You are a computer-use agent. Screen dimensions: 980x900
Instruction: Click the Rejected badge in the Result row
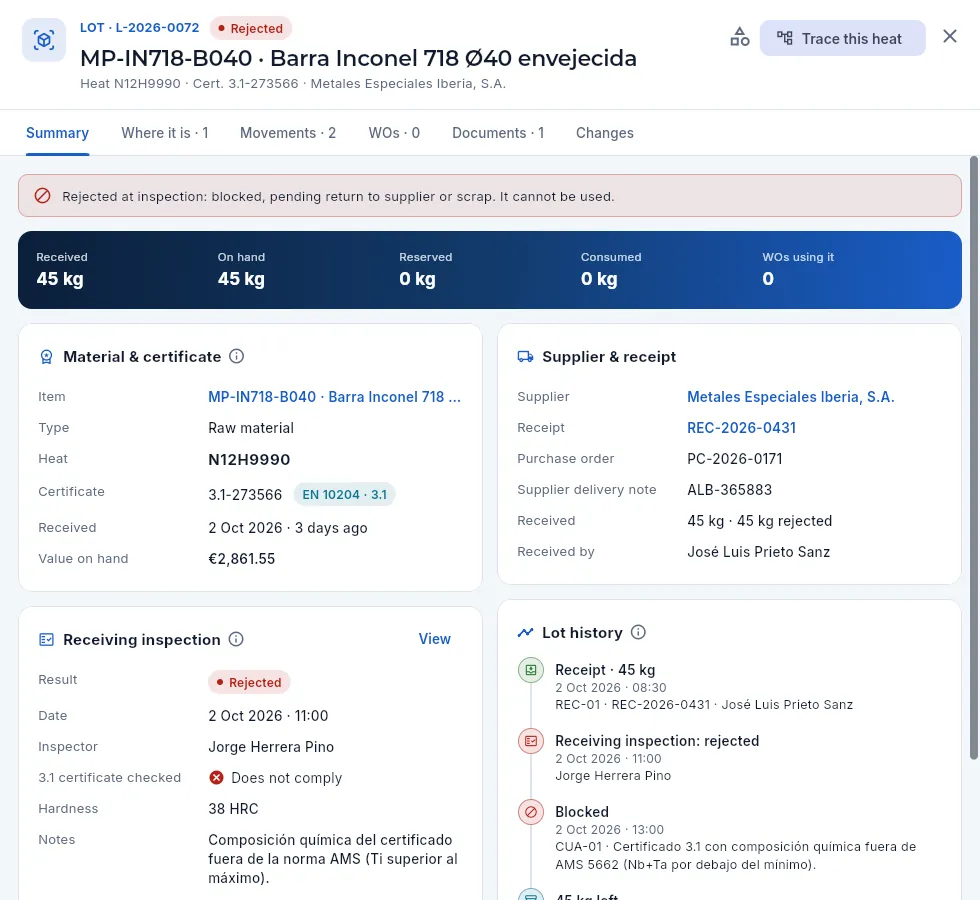tap(249, 682)
